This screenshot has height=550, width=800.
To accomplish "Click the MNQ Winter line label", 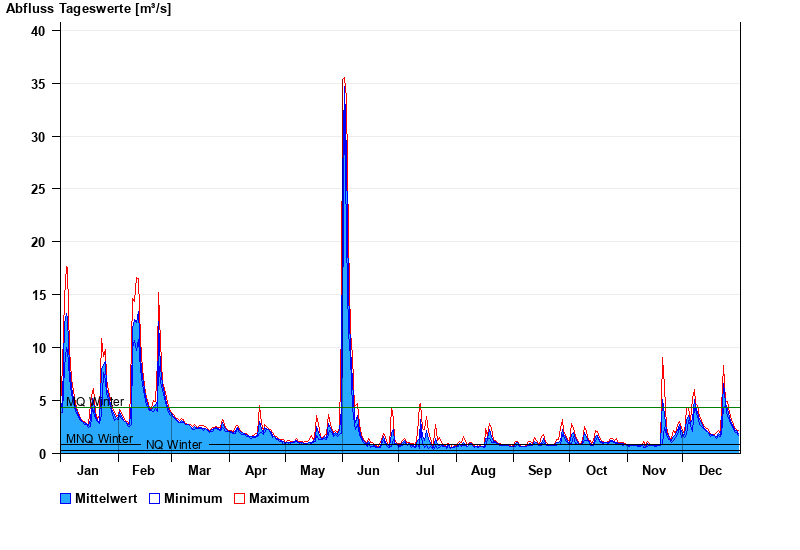I will (99, 439).
